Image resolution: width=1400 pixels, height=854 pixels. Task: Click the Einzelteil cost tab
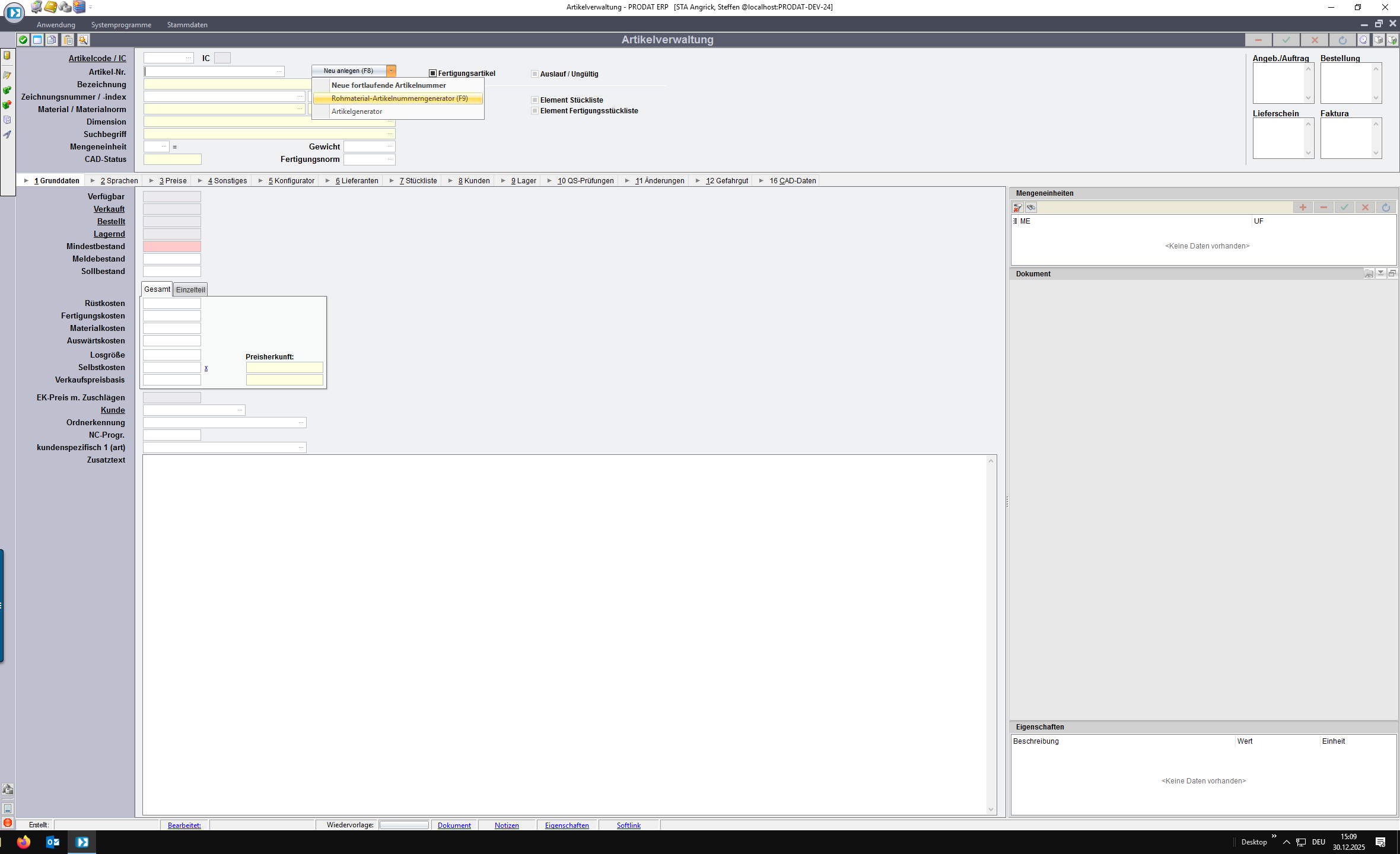[190, 289]
